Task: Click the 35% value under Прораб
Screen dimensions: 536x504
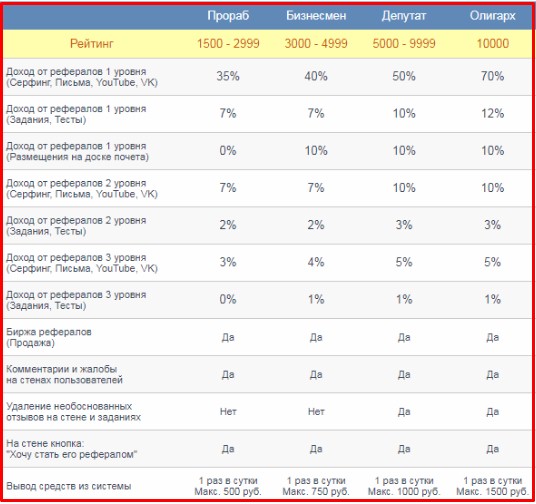Action: pos(228,76)
